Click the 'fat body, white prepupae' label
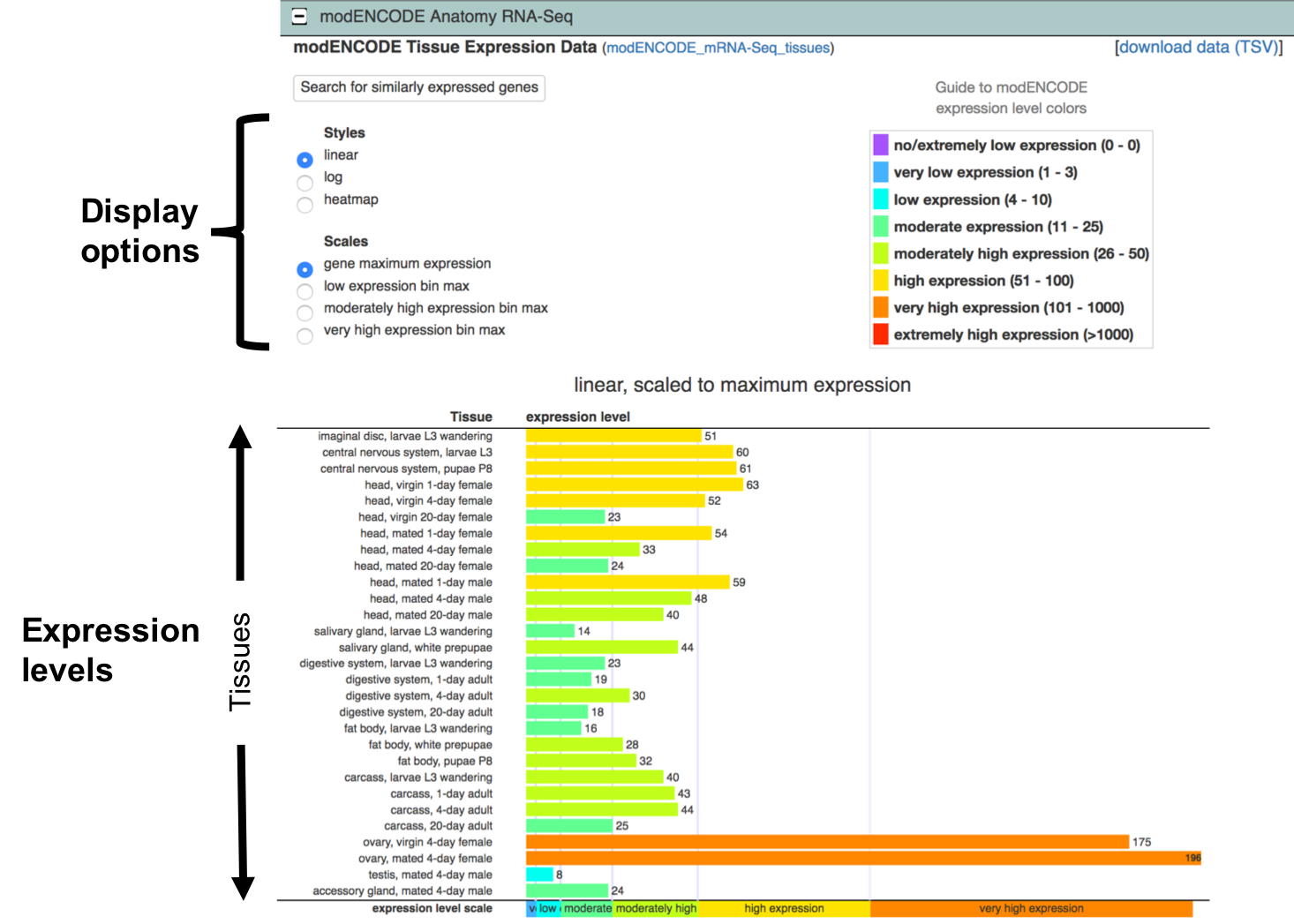Viewport: 1294px width, 924px height. pyautogui.click(x=431, y=745)
